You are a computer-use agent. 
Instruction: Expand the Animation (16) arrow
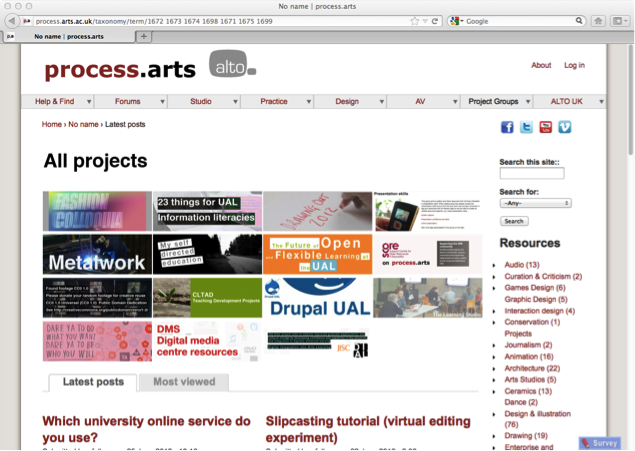[x=494, y=357]
